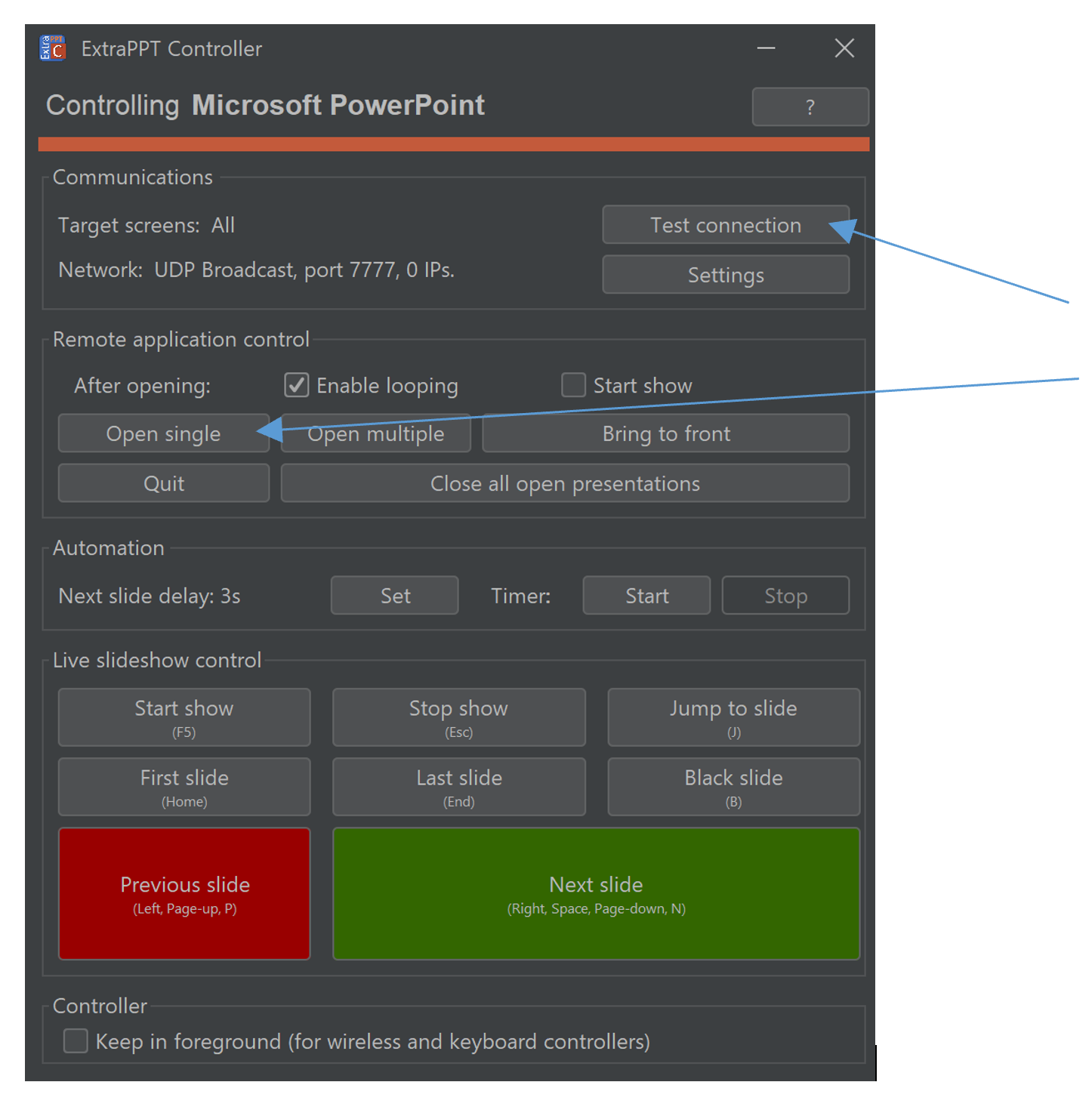Click Next slide delay: 3s label
Viewport: 1092px width, 1119px height.
click(x=150, y=596)
